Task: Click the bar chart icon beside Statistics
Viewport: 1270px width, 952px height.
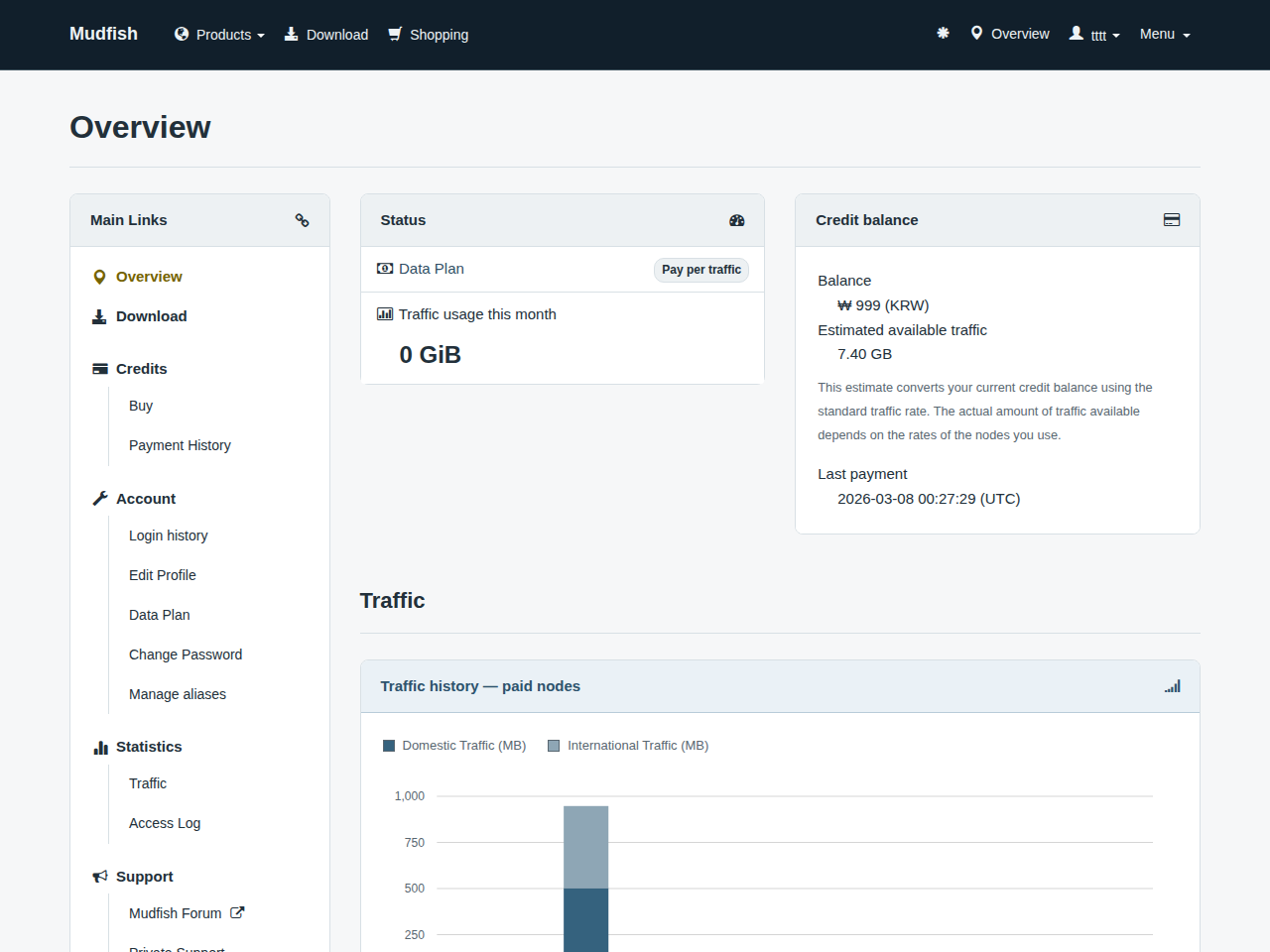Action: tap(100, 747)
